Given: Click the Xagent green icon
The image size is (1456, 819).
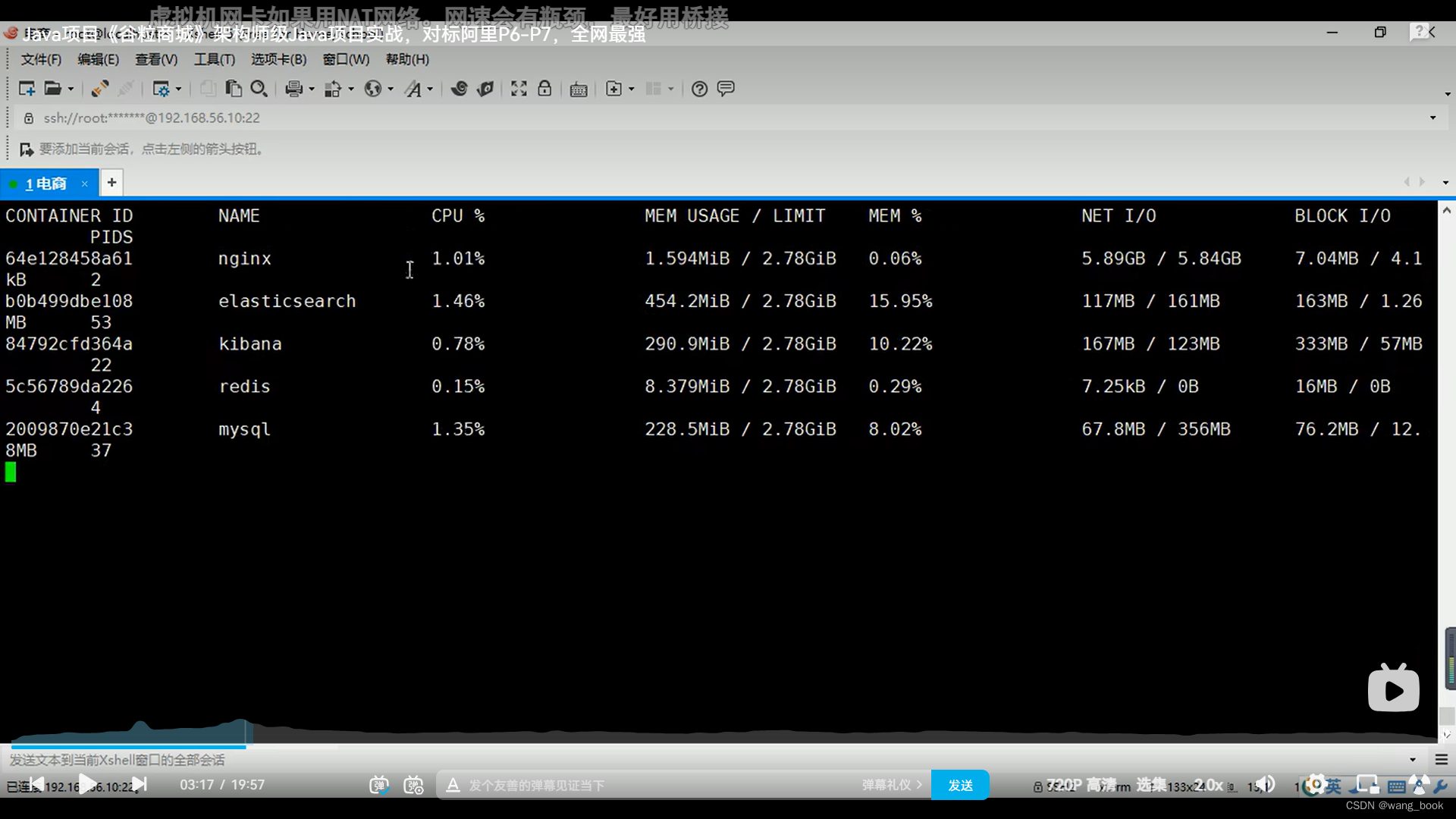Looking at the screenshot, I should point(485,89).
